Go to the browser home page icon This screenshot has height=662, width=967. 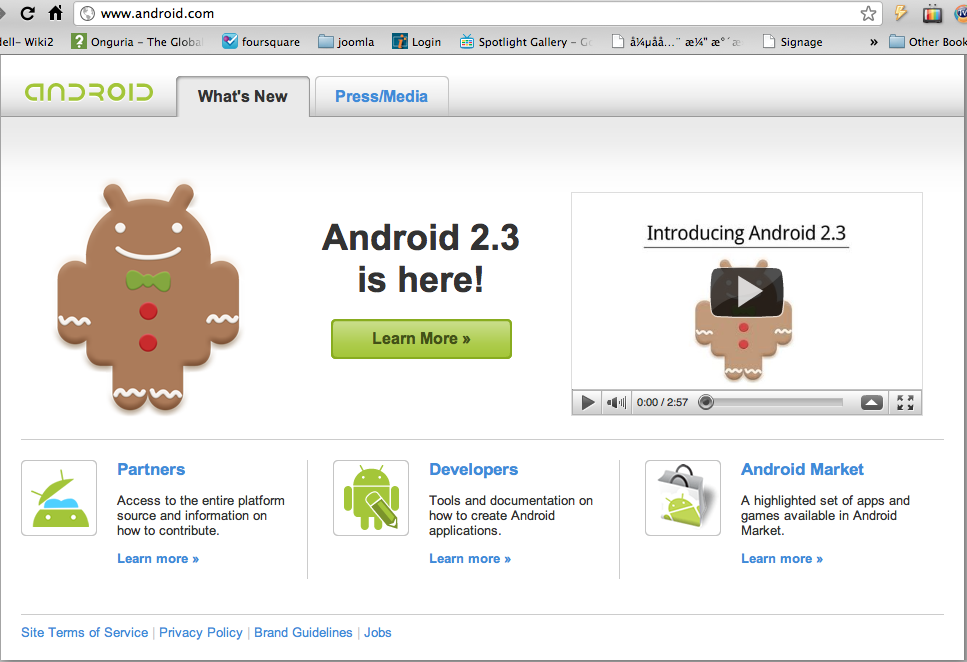click(56, 13)
